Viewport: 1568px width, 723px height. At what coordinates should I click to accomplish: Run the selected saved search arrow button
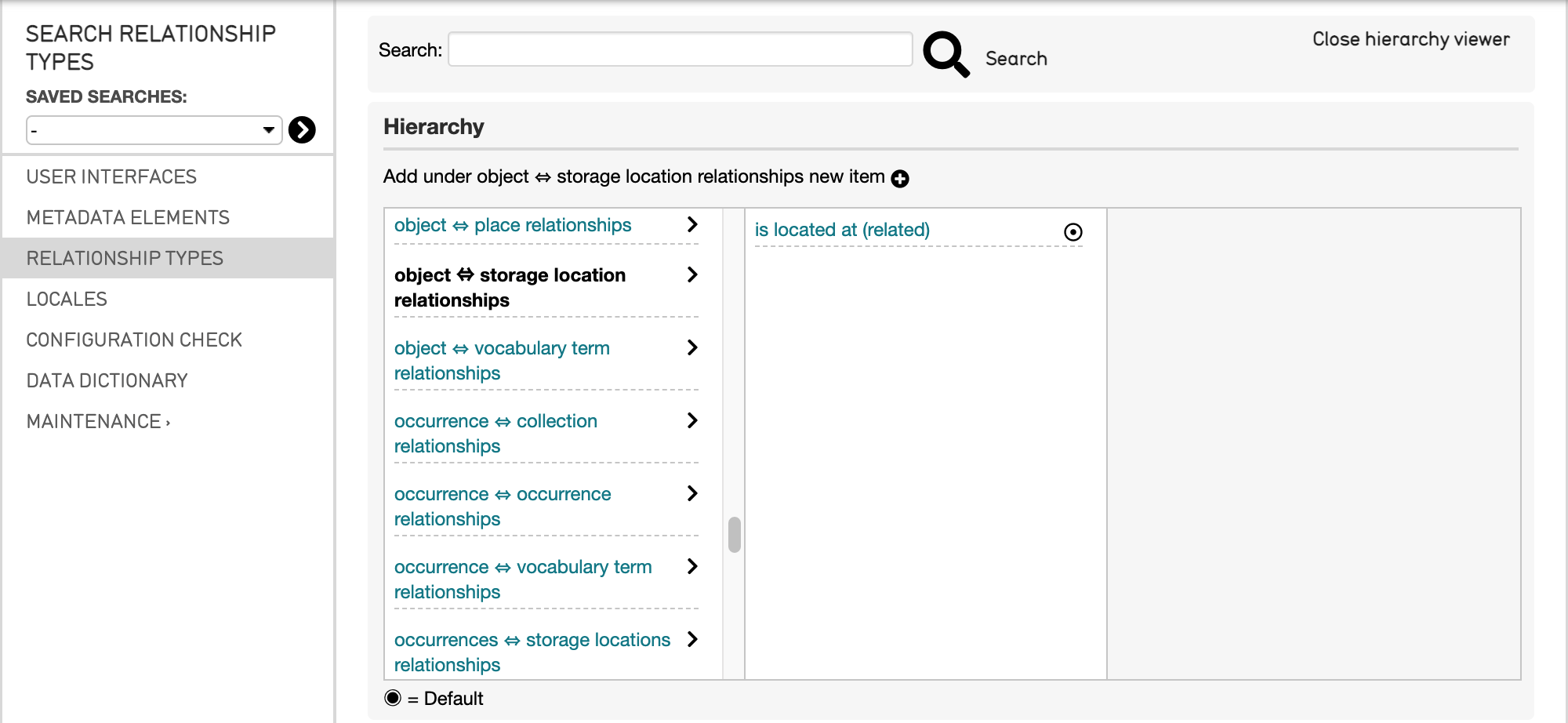[302, 129]
